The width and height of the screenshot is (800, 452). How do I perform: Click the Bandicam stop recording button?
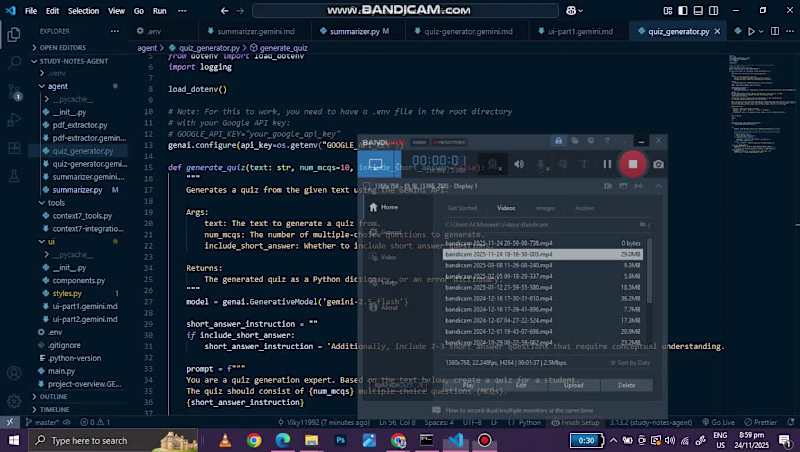(x=633, y=164)
